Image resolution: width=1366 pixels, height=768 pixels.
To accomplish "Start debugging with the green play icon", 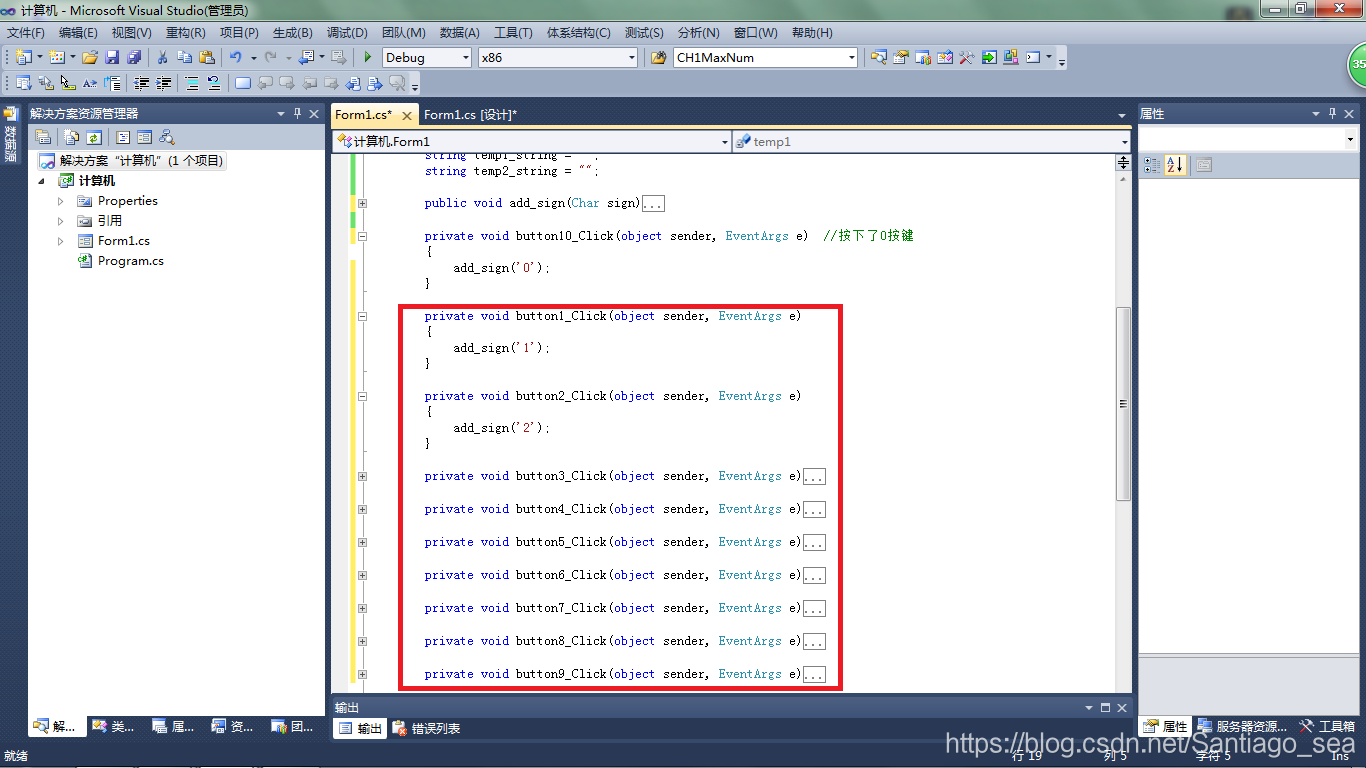I will click(368, 57).
